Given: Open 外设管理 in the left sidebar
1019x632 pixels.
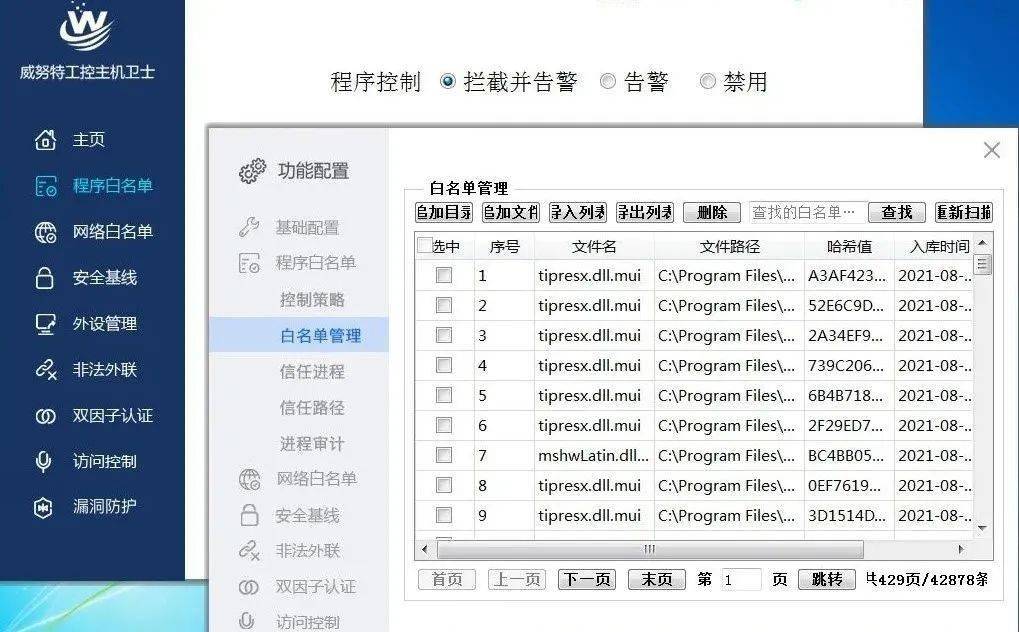Looking at the screenshot, I should [x=105, y=324].
